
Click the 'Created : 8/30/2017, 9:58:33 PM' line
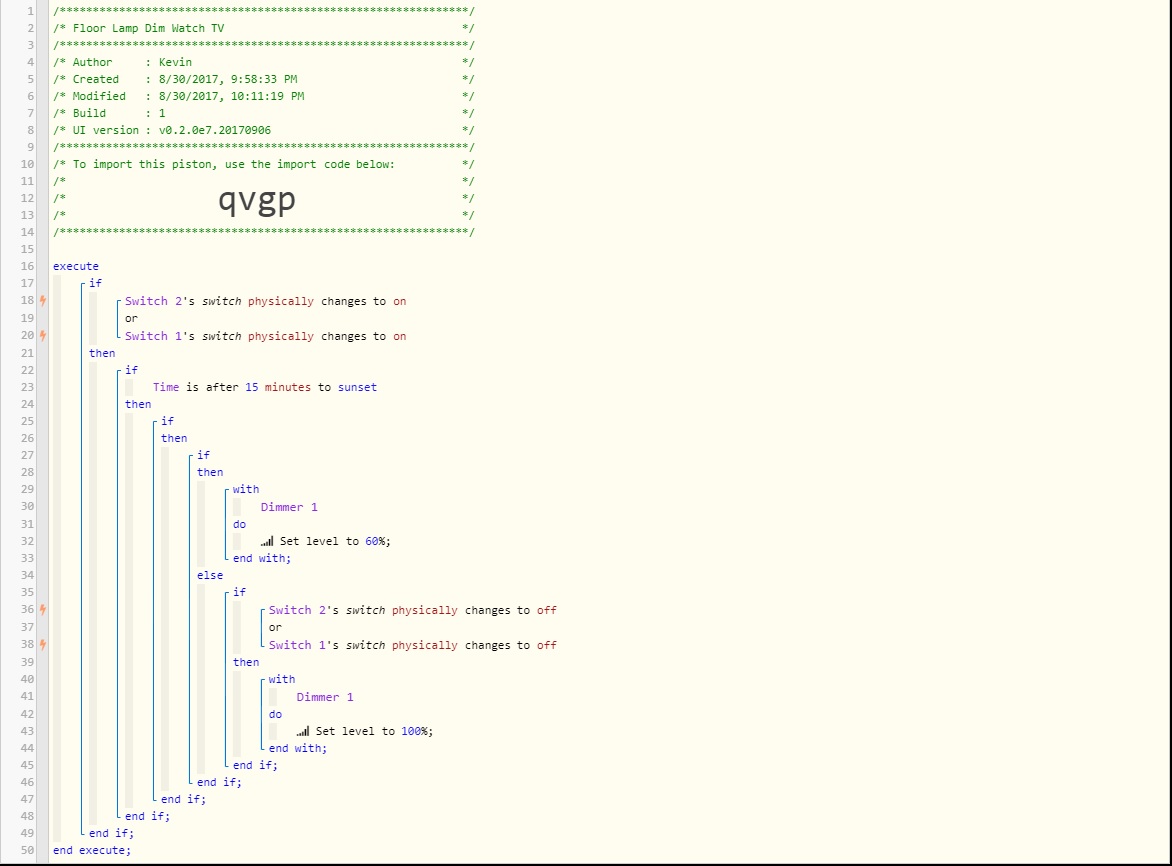185,79
